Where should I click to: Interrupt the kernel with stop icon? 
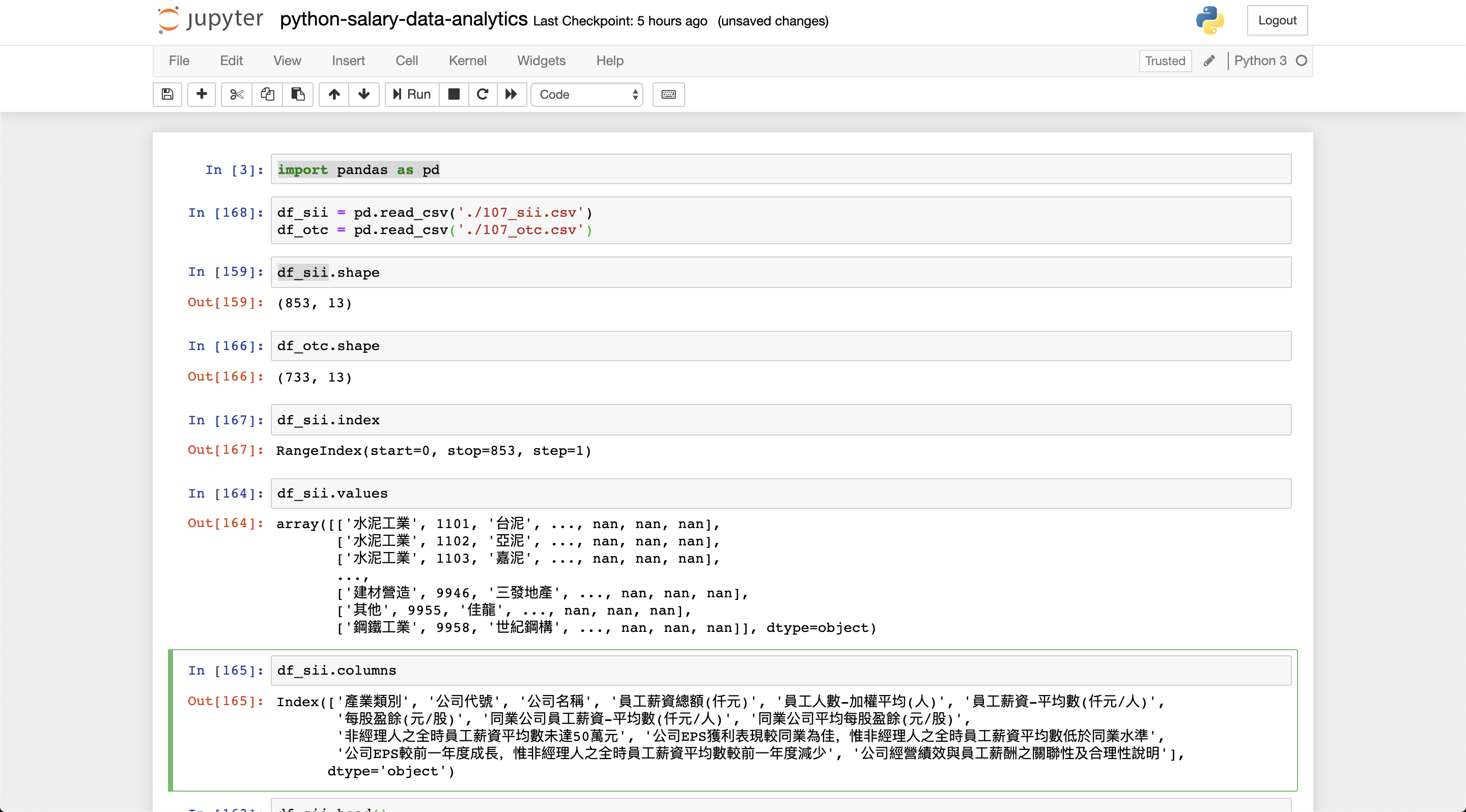pos(454,95)
